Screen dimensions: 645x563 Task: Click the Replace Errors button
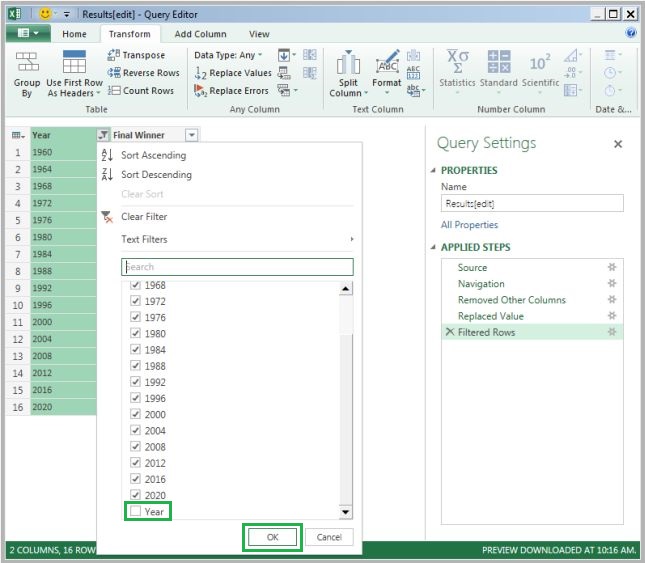pyautogui.click(x=231, y=90)
